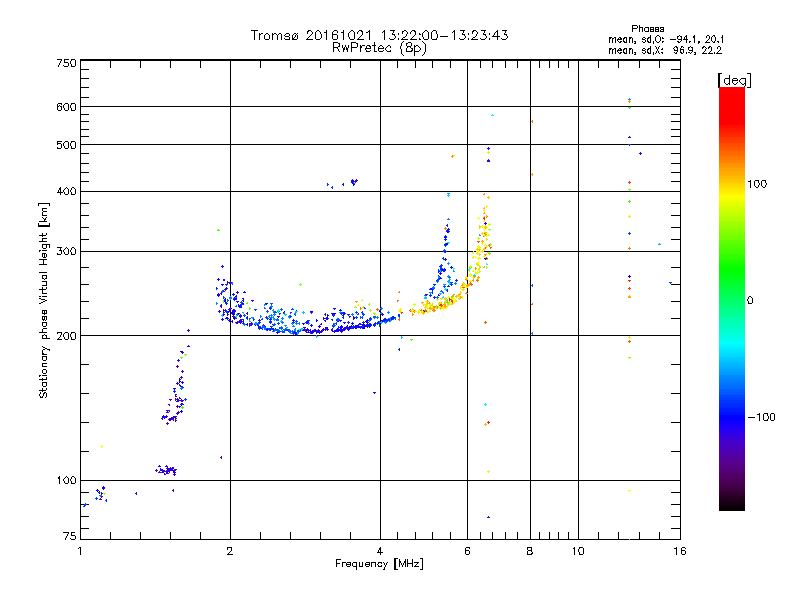800x600 pixels.
Task: Click the y-axis tick label '750'
Action: coord(66,63)
